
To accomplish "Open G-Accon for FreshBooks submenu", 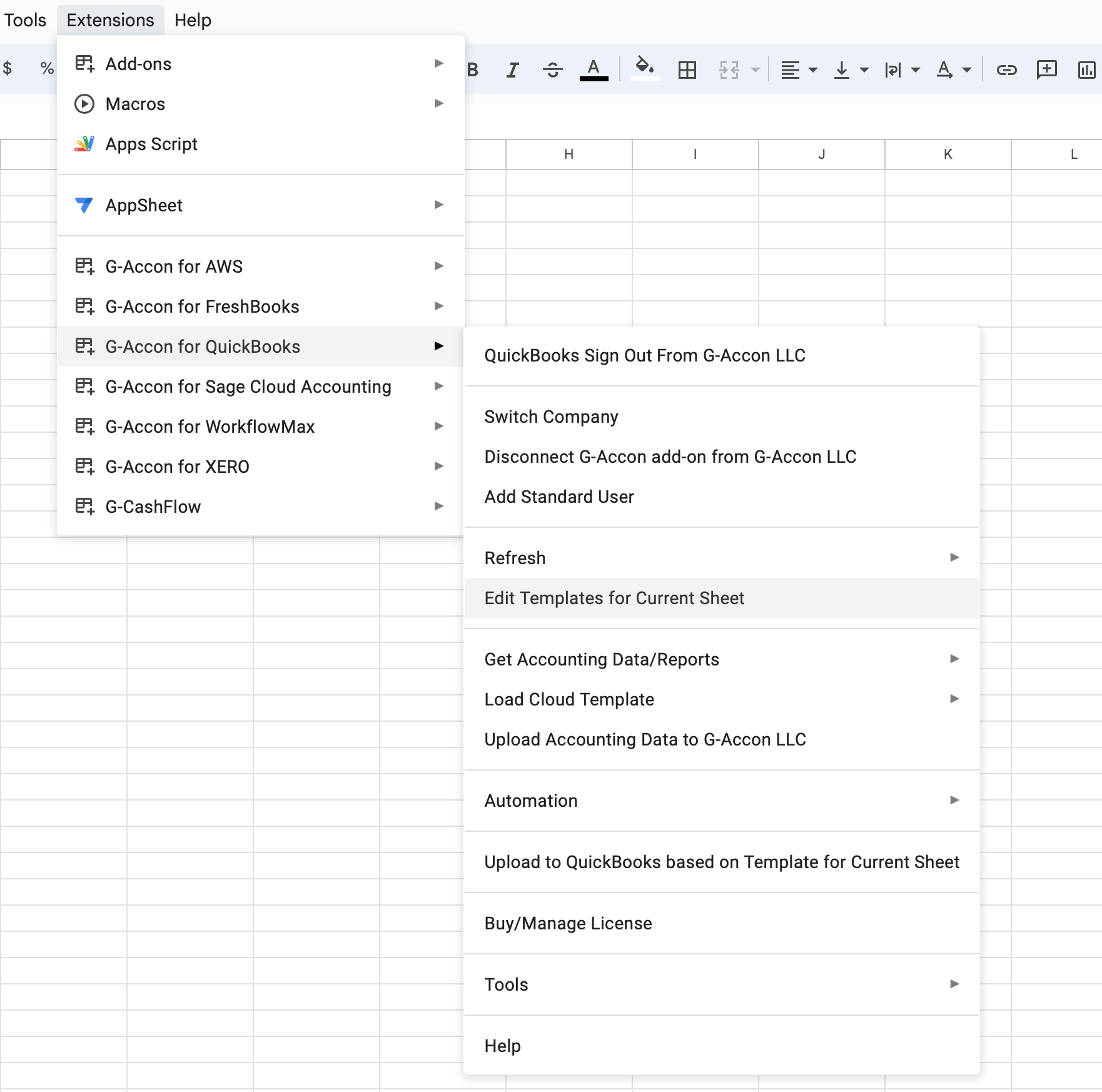I will point(260,306).
